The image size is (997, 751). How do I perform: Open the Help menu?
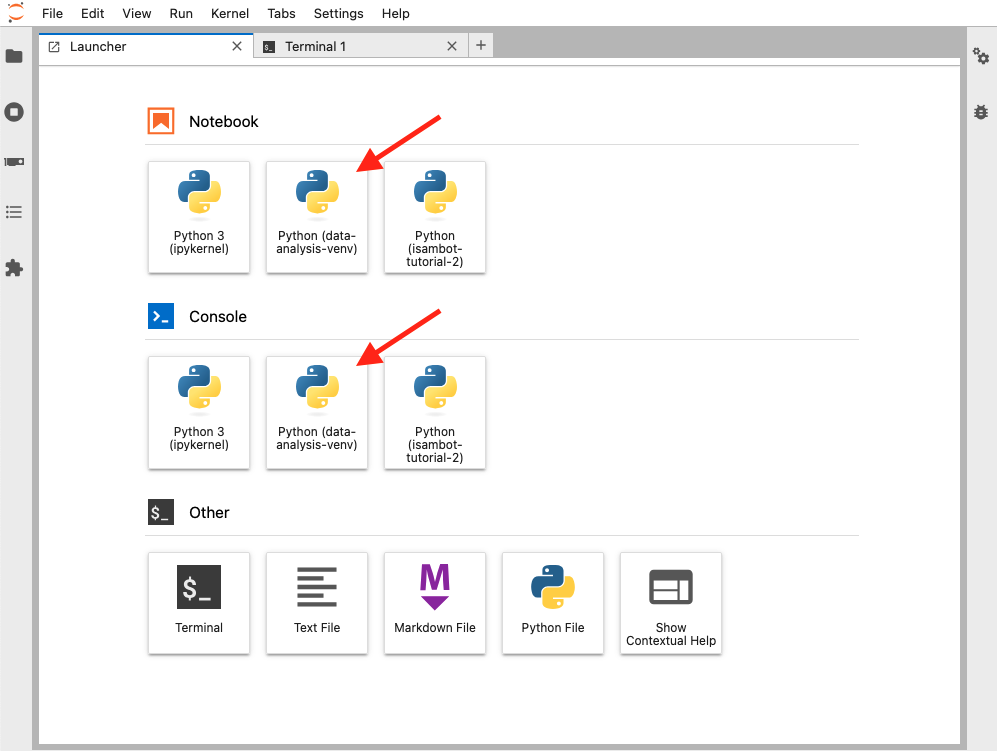click(395, 13)
